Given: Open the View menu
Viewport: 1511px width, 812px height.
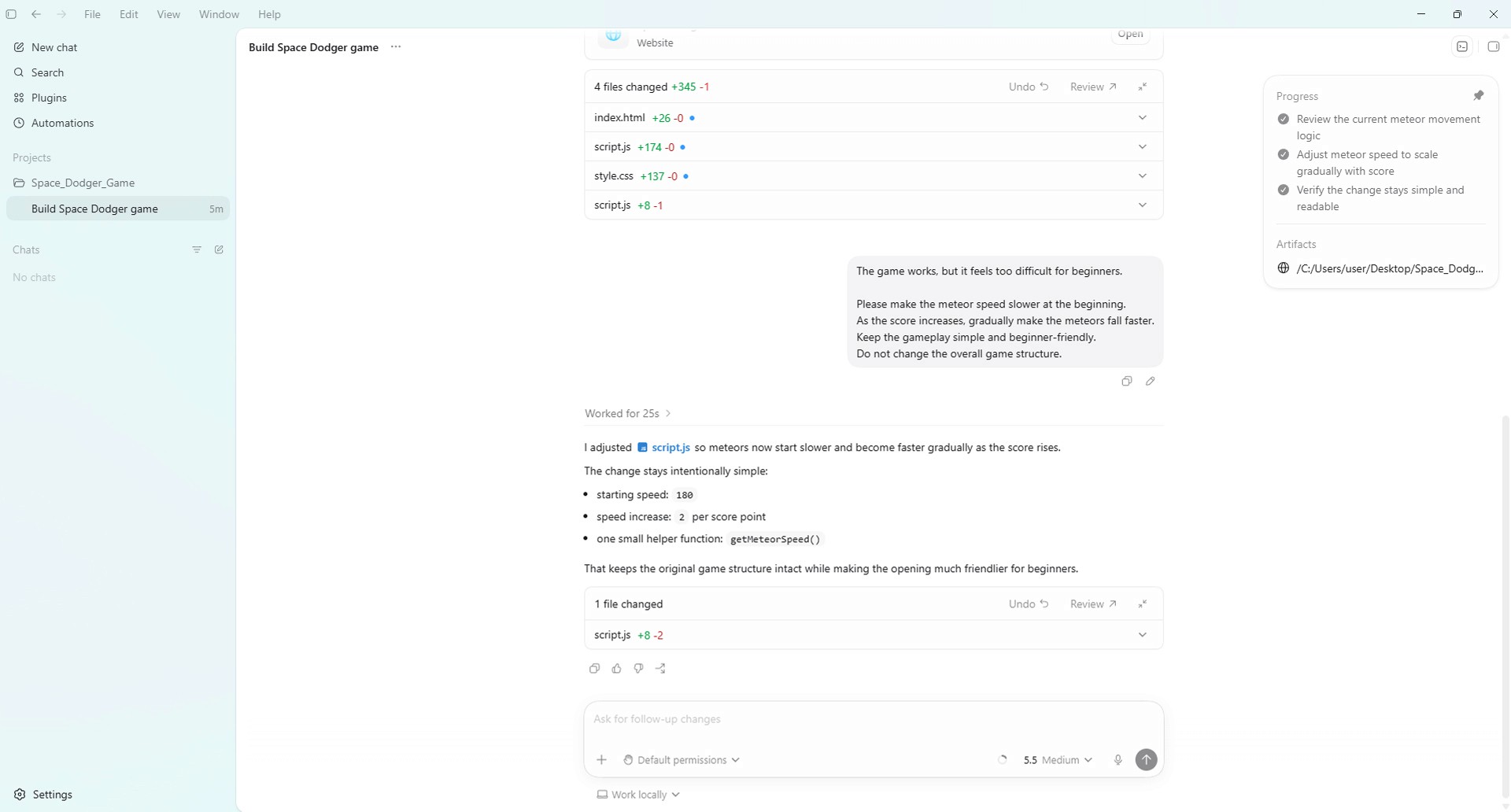Looking at the screenshot, I should (x=168, y=14).
